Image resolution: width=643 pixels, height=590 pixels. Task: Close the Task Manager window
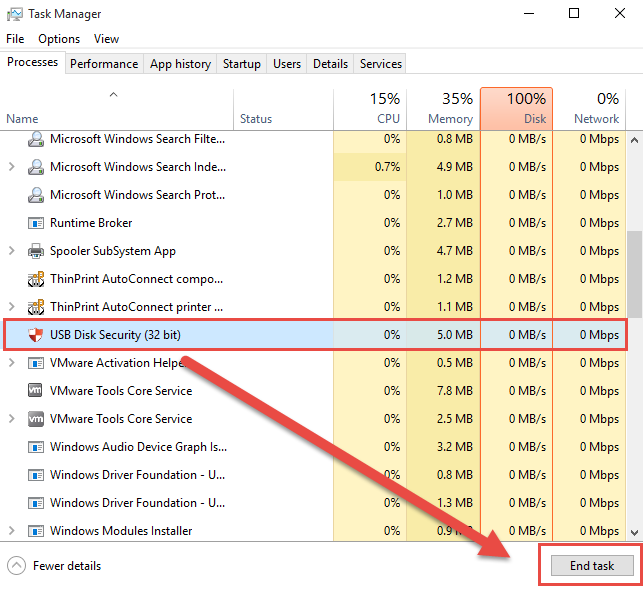(x=620, y=14)
